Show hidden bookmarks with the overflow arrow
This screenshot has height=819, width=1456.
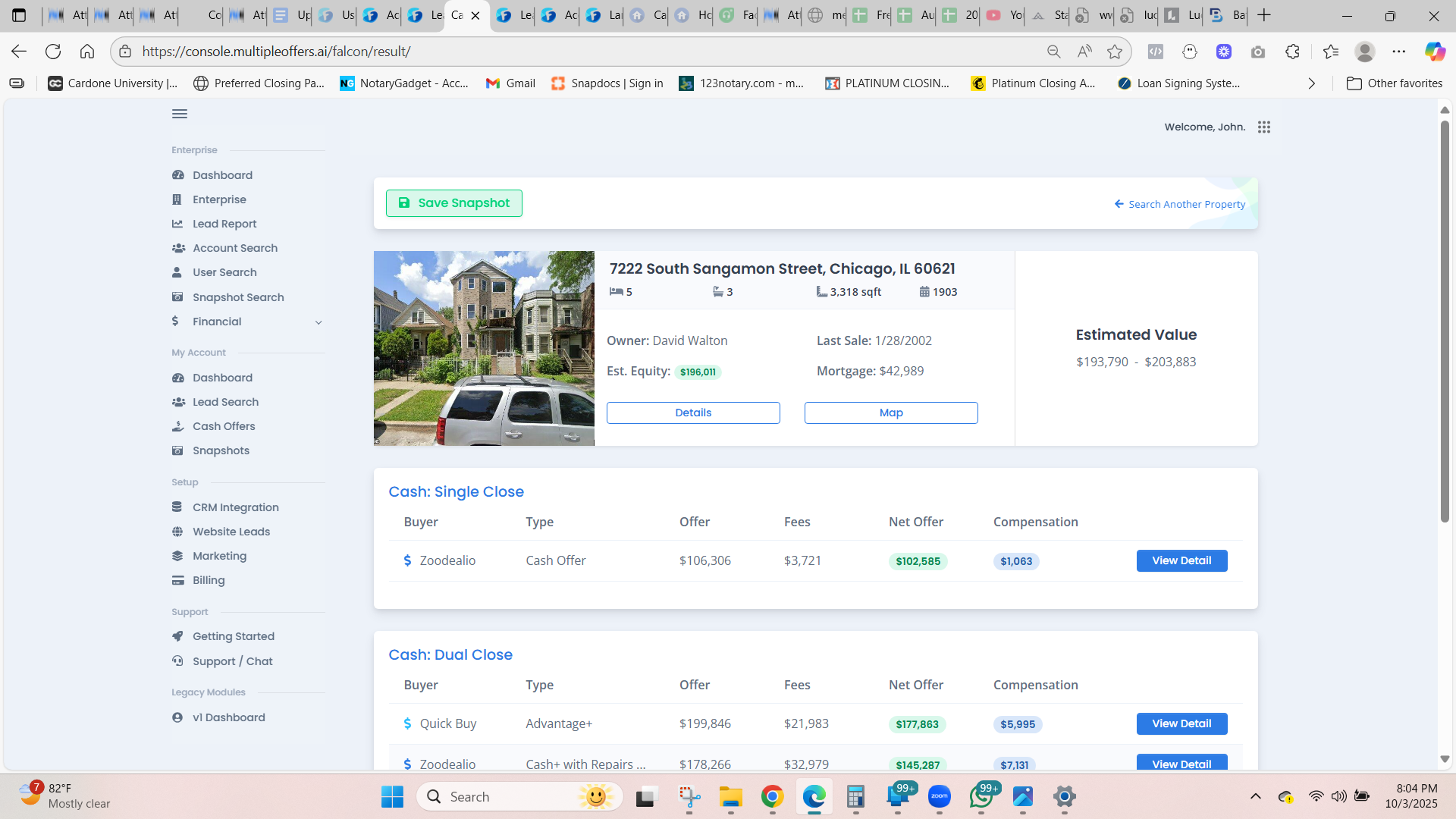1313,83
